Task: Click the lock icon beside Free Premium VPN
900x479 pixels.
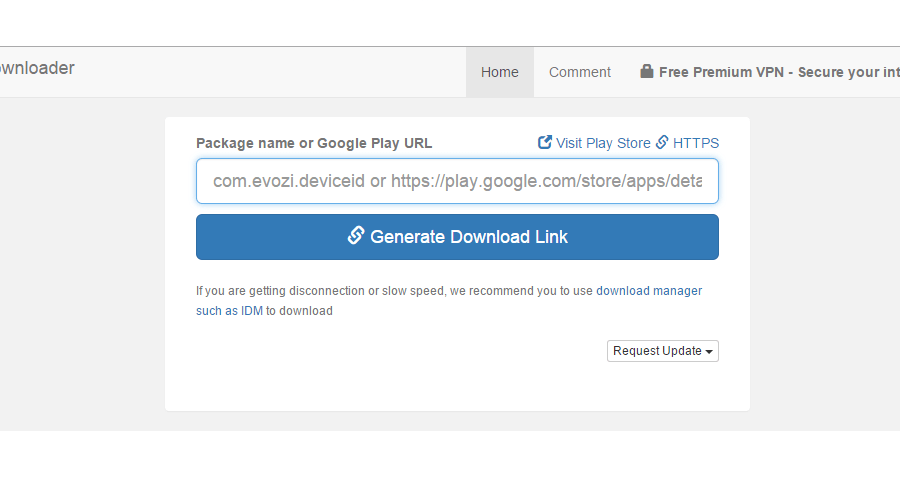Action: click(647, 72)
